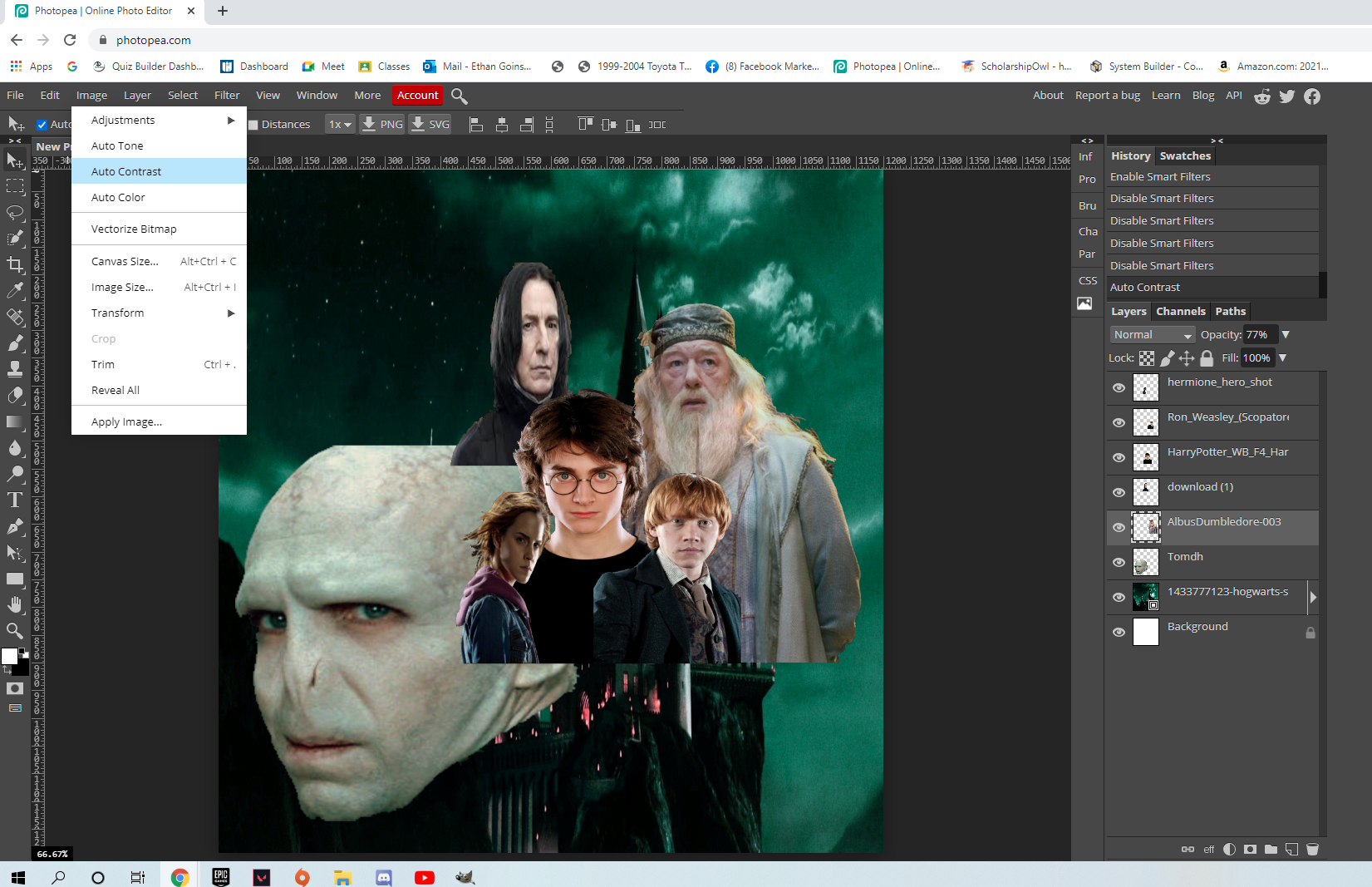Select the Zoom tool in toolbar
The image size is (1372, 887).
[x=15, y=630]
